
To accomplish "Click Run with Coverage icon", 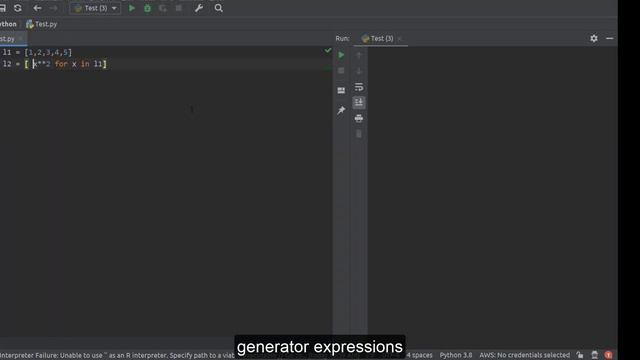I will (163, 8).
